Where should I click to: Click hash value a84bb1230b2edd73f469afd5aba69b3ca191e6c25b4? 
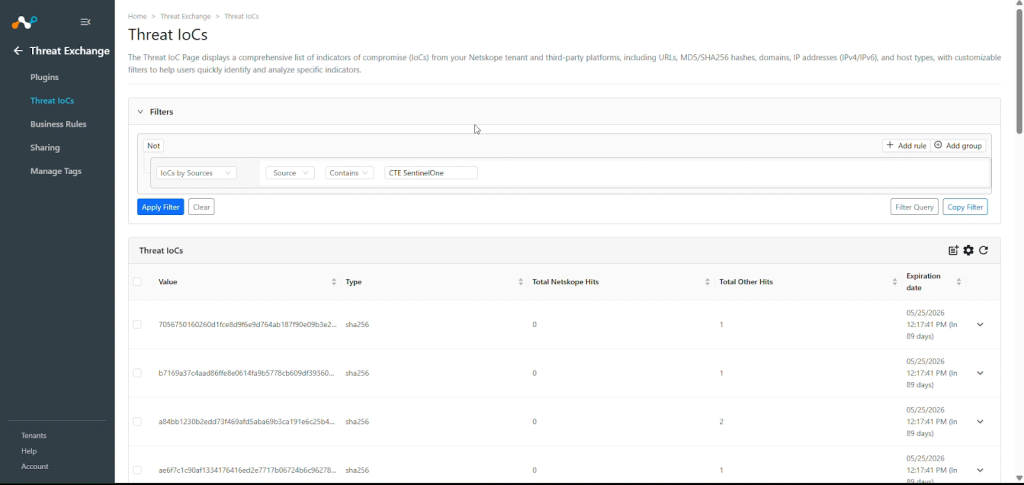(248, 422)
